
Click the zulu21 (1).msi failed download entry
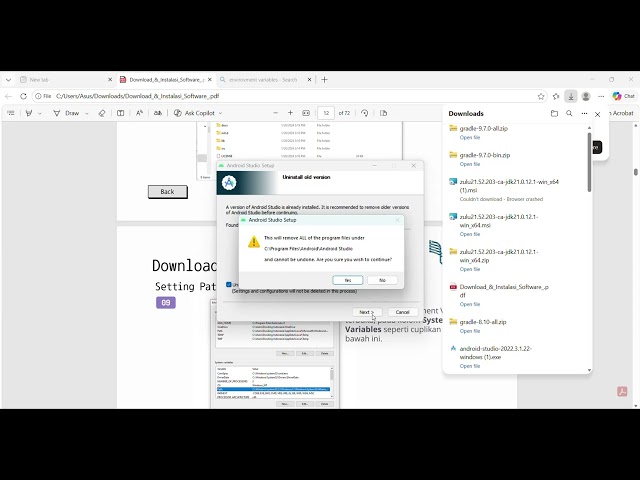point(516,190)
